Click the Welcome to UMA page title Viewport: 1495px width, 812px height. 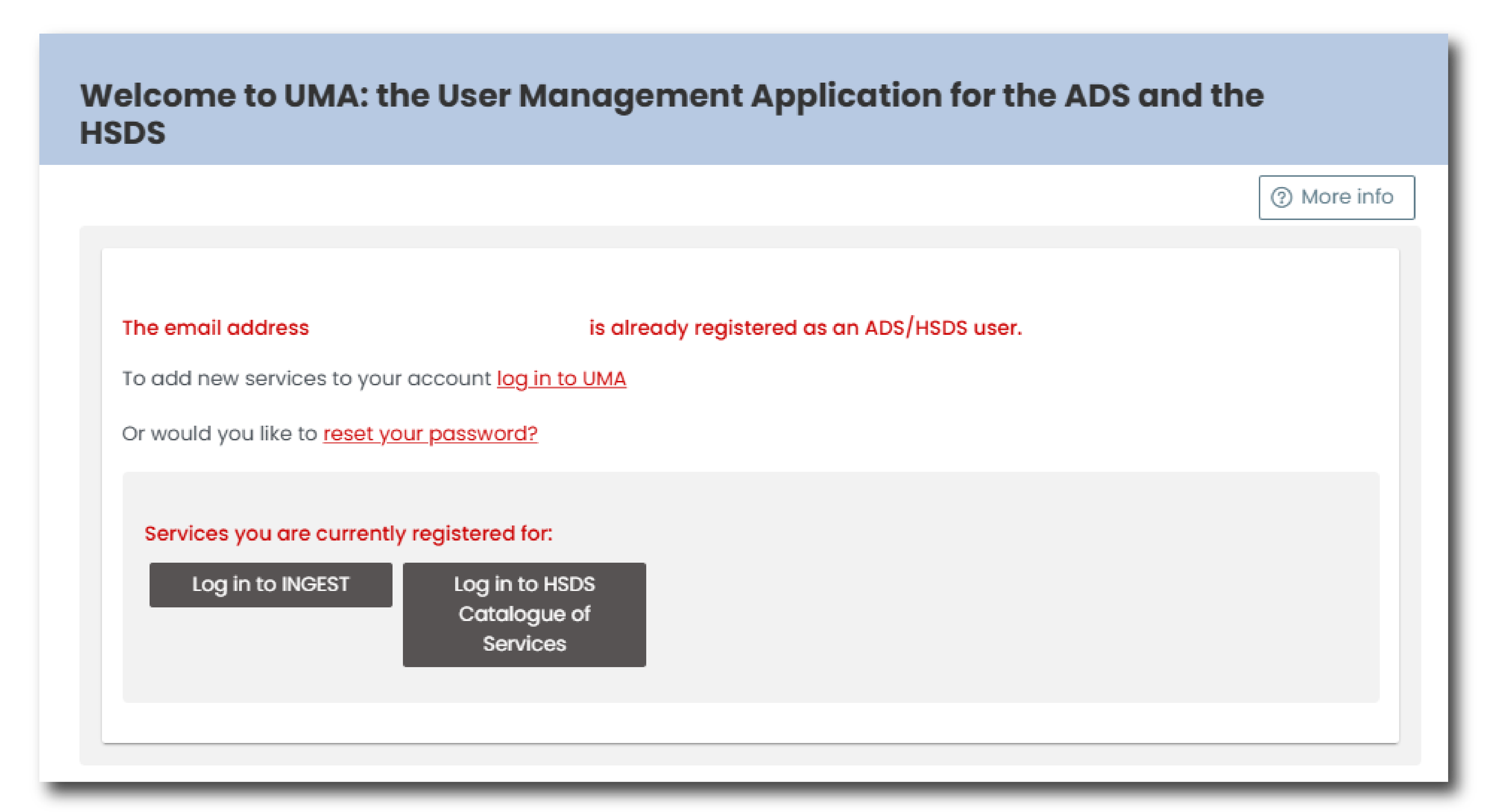tap(672, 114)
